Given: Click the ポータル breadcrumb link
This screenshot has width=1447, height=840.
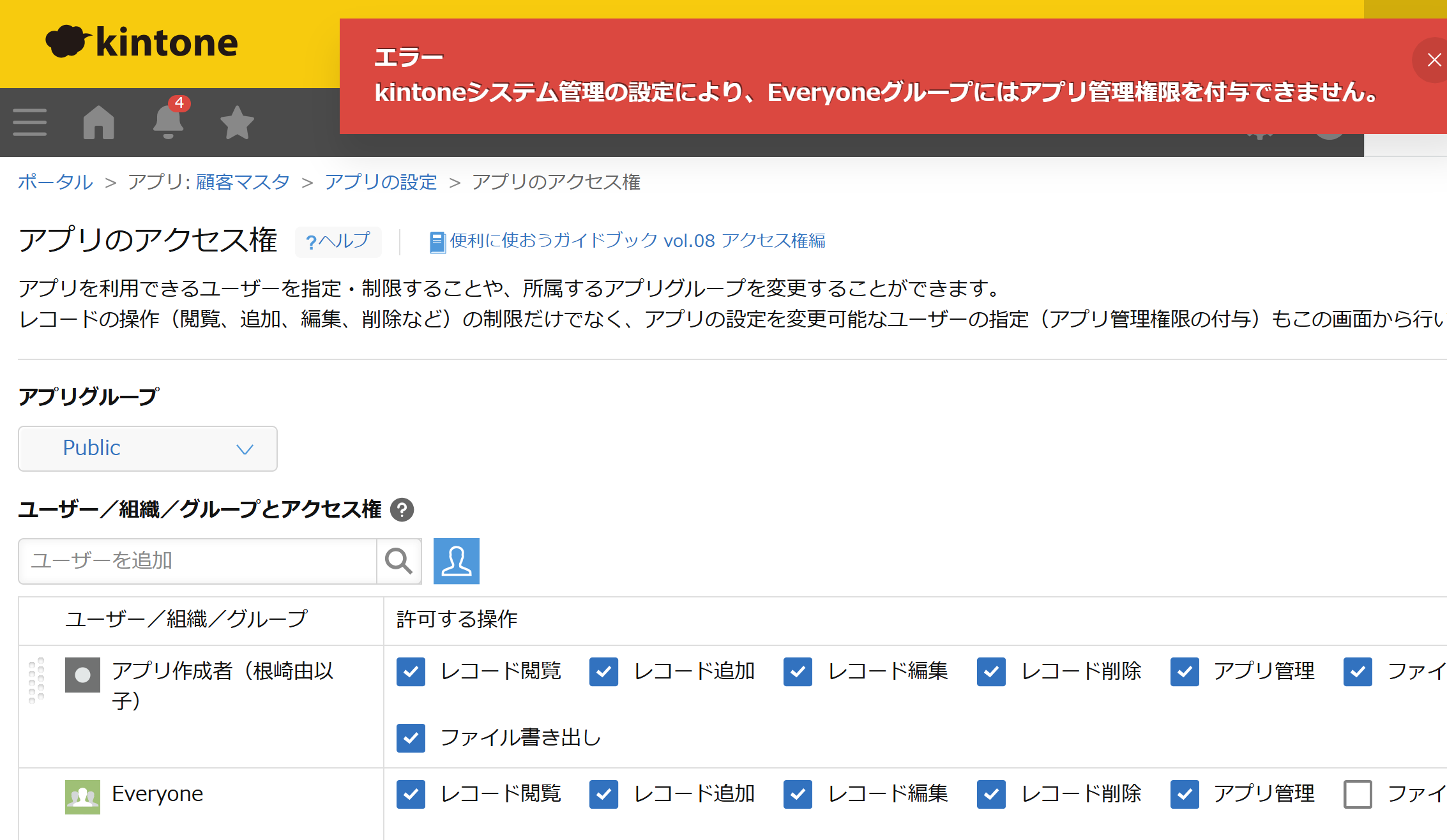Looking at the screenshot, I should pos(56,182).
